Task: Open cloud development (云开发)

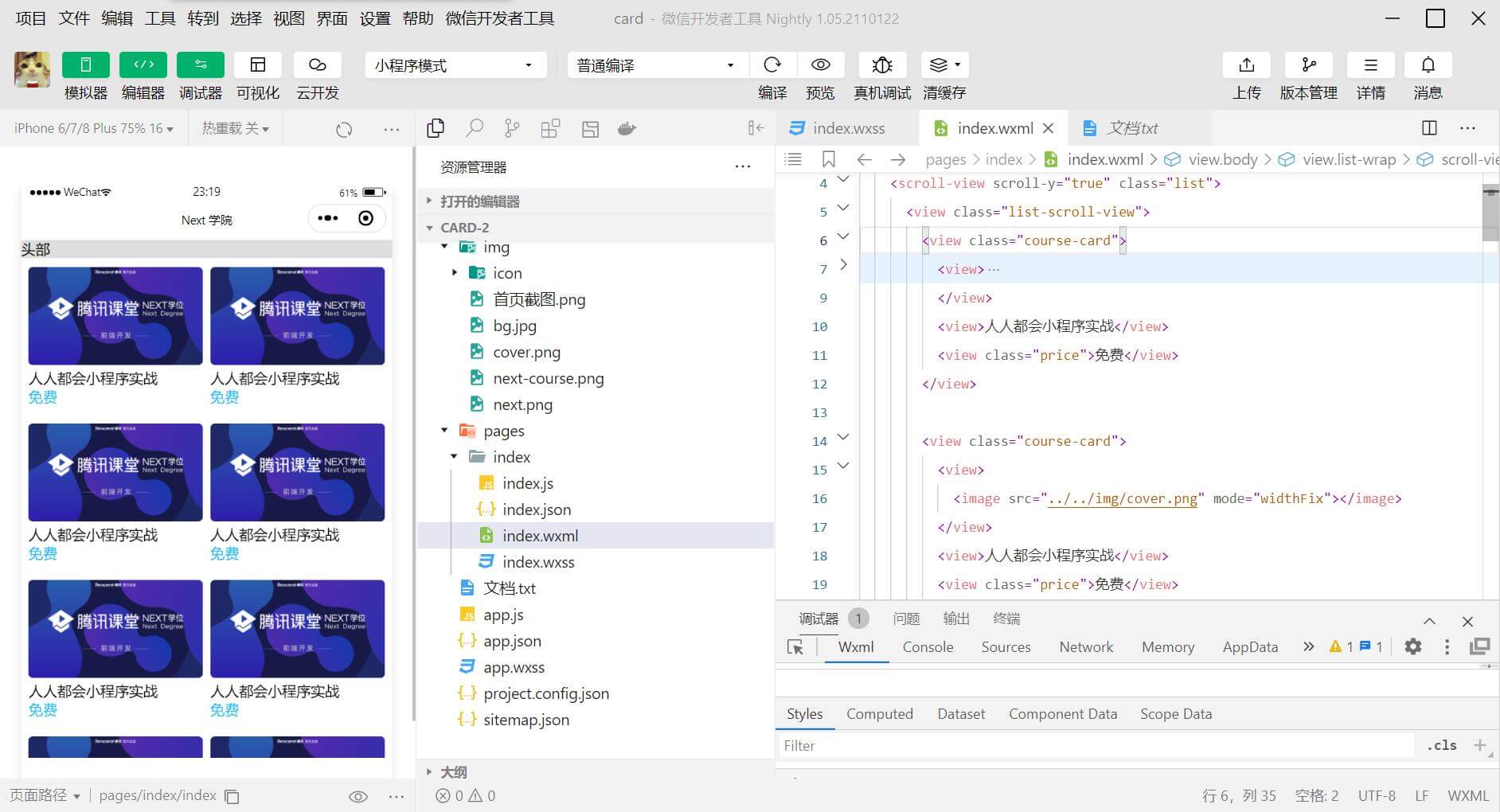Action: tap(318, 64)
